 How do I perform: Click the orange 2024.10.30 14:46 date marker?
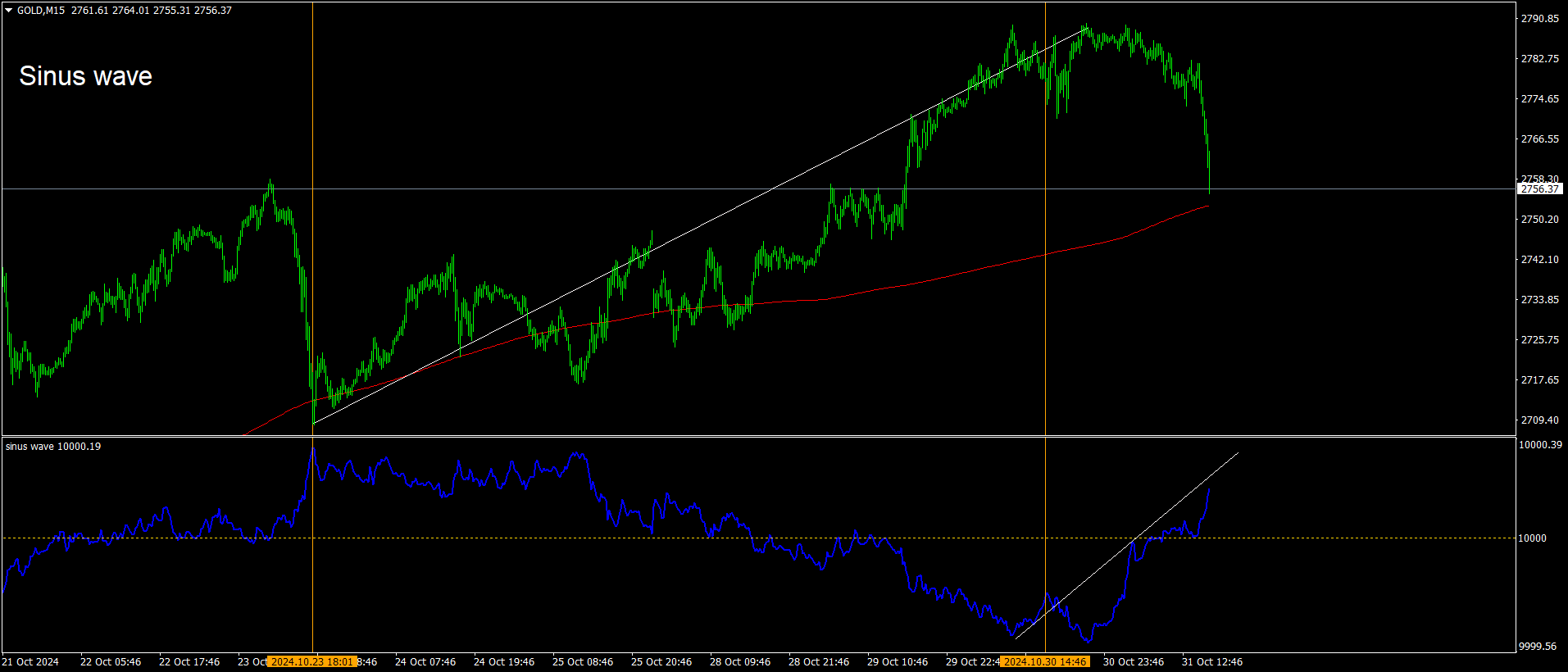[1045, 661]
